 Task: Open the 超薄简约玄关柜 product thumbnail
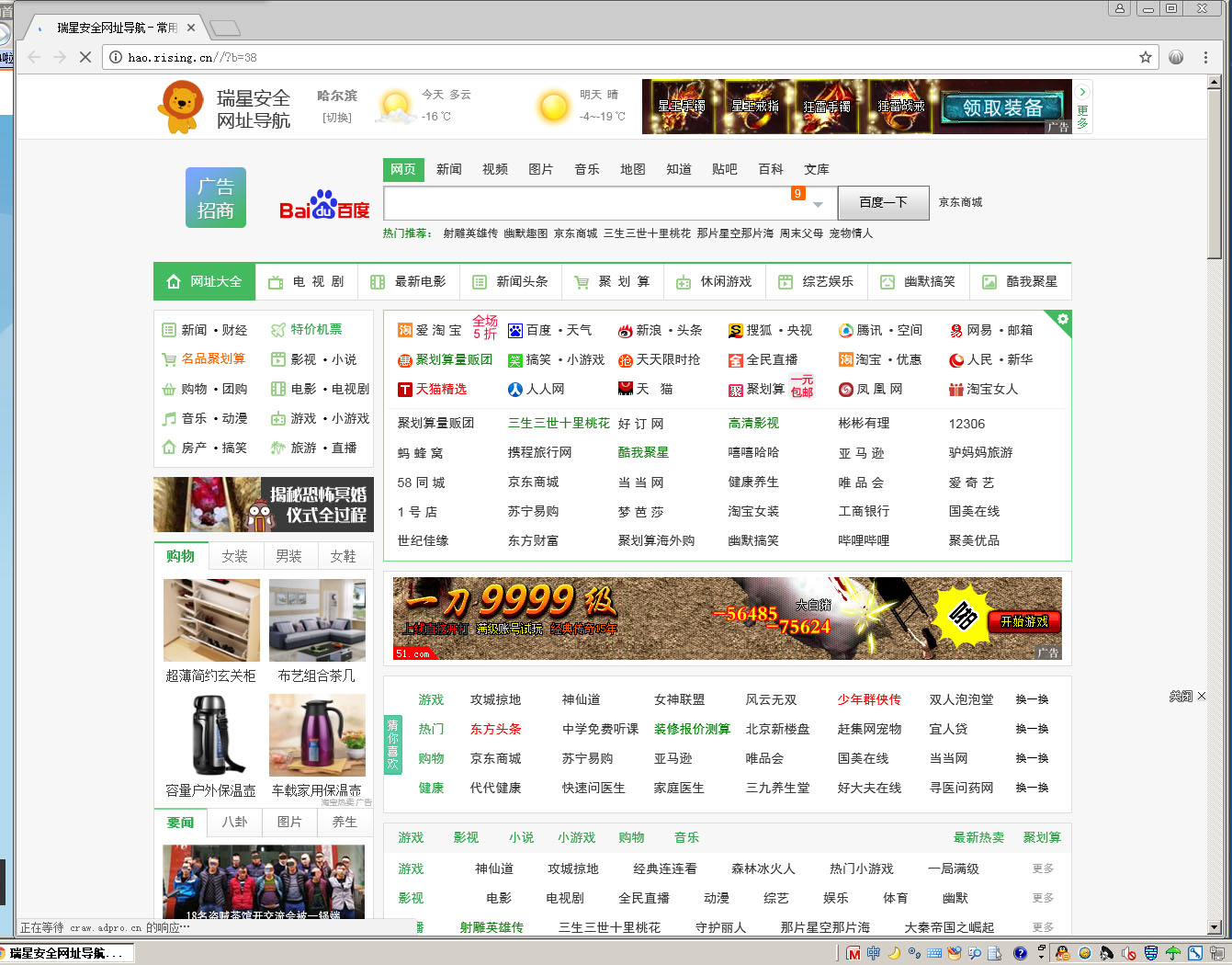point(211,620)
